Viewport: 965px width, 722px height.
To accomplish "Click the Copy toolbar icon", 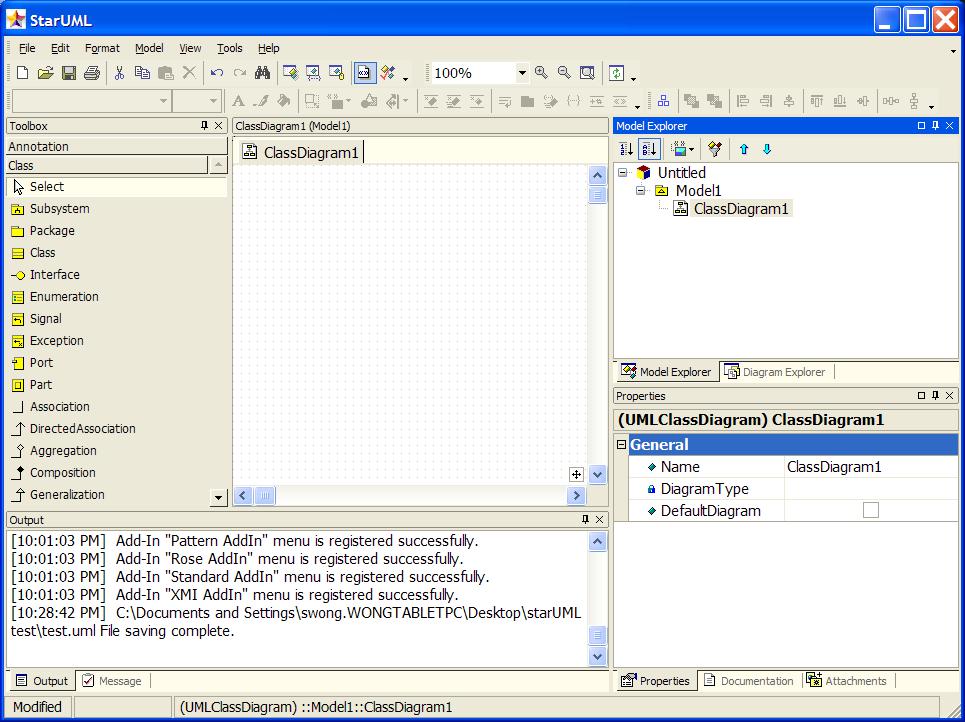I will [x=142, y=73].
